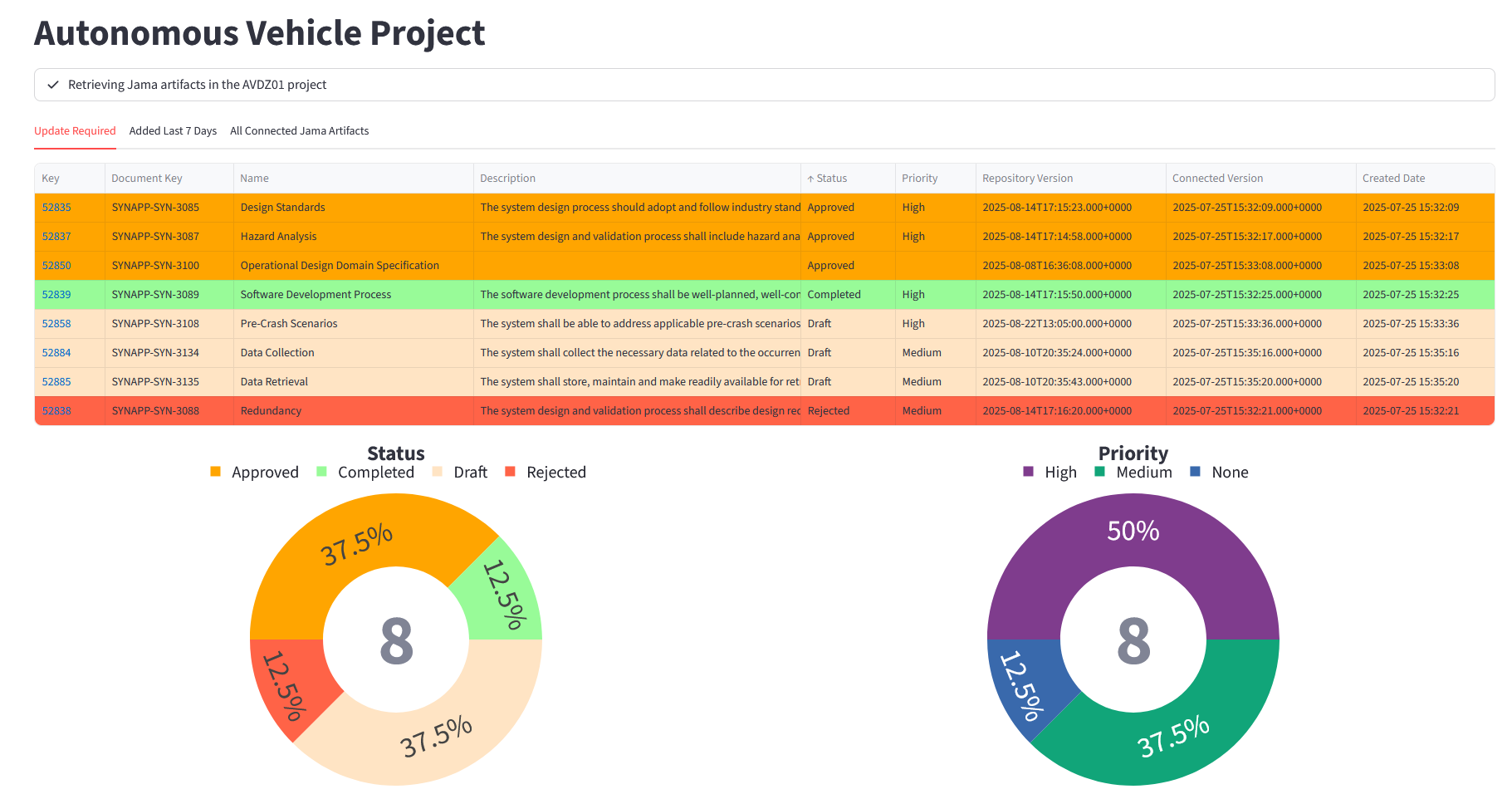Viewport: 1512px width, 794px height.
Task: Expand the Retrieving Jama artifacts status box
Action: click(764, 85)
